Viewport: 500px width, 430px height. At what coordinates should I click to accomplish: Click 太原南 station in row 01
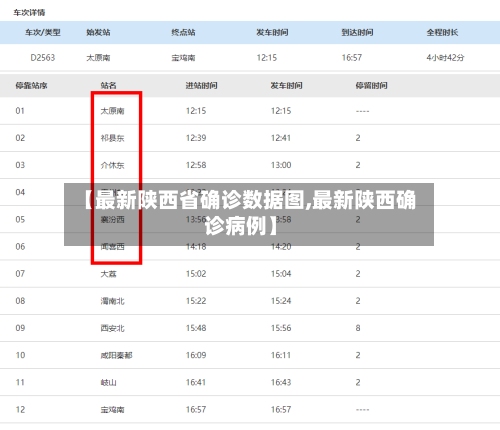click(113, 111)
